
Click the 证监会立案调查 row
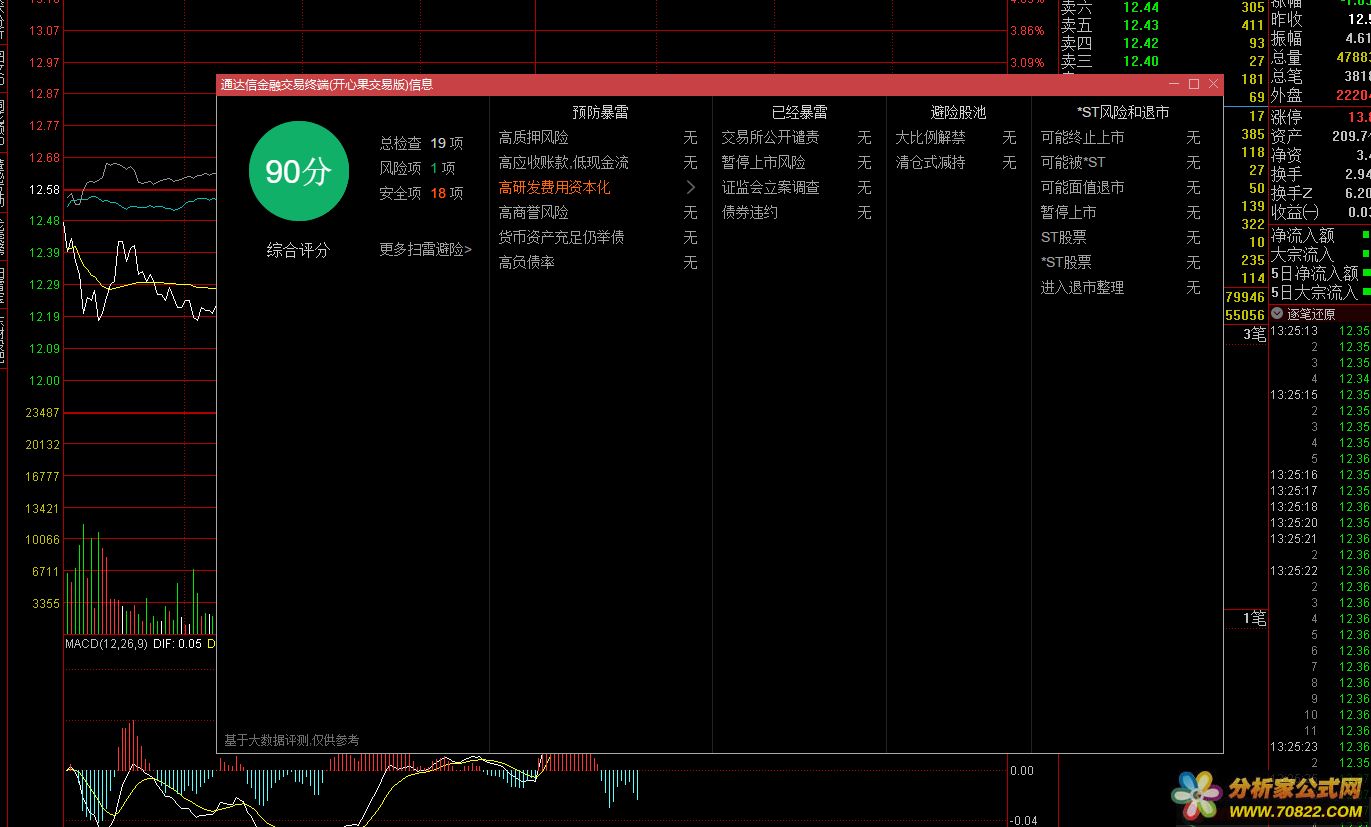point(797,187)
